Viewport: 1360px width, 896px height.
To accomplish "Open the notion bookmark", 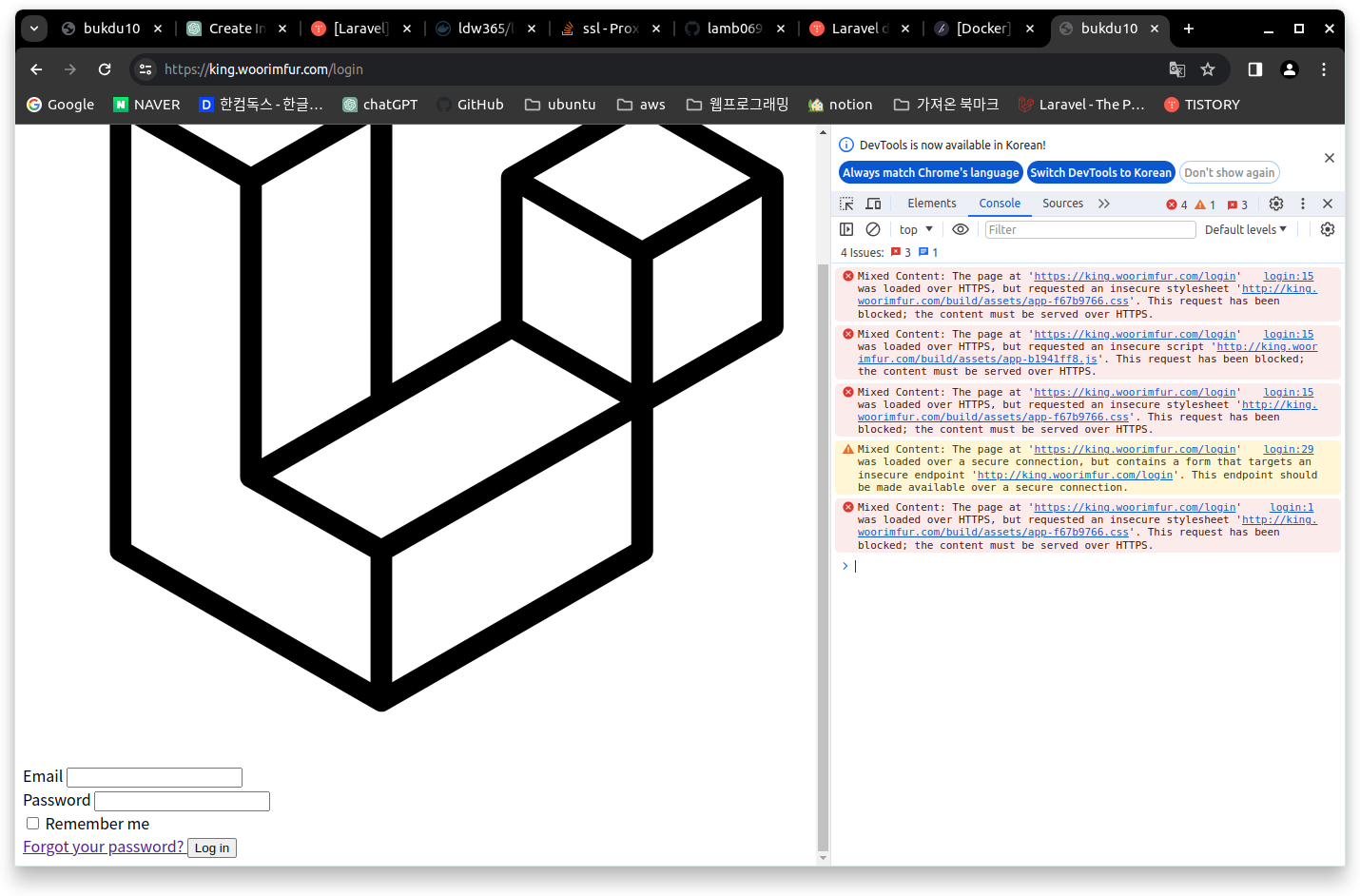I will (840, 105).
